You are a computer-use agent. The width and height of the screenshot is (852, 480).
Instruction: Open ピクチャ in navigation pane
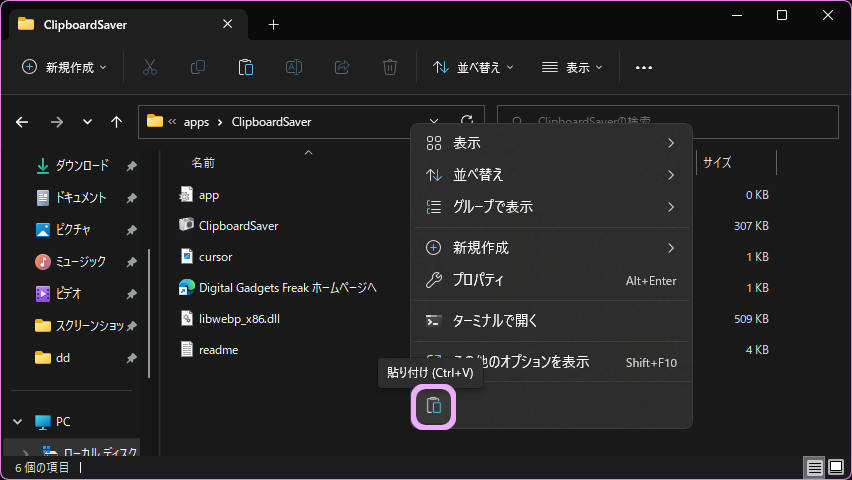tap(73, 229)
